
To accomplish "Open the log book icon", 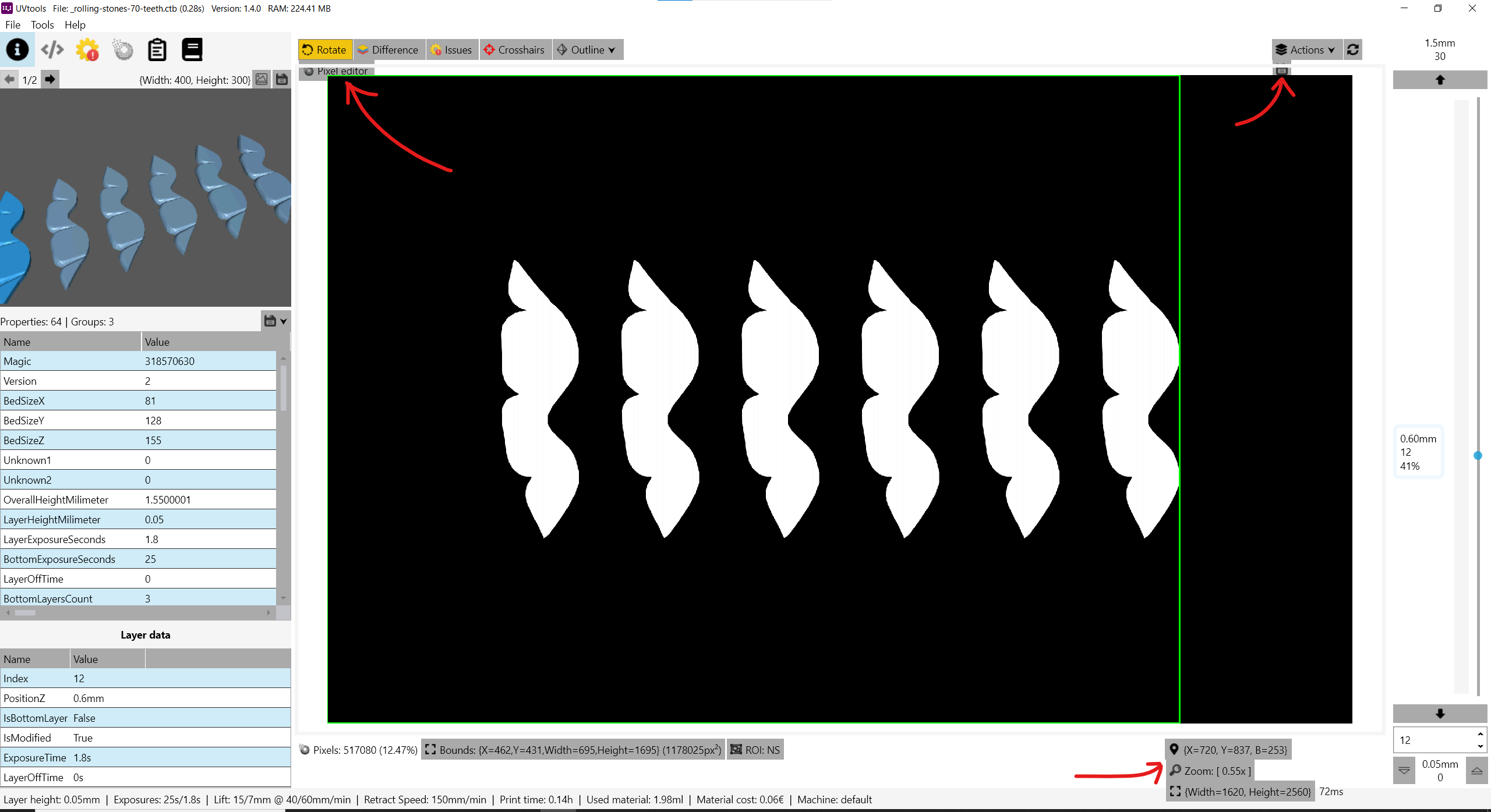I will pyautogui.click(x=192, y=50).
